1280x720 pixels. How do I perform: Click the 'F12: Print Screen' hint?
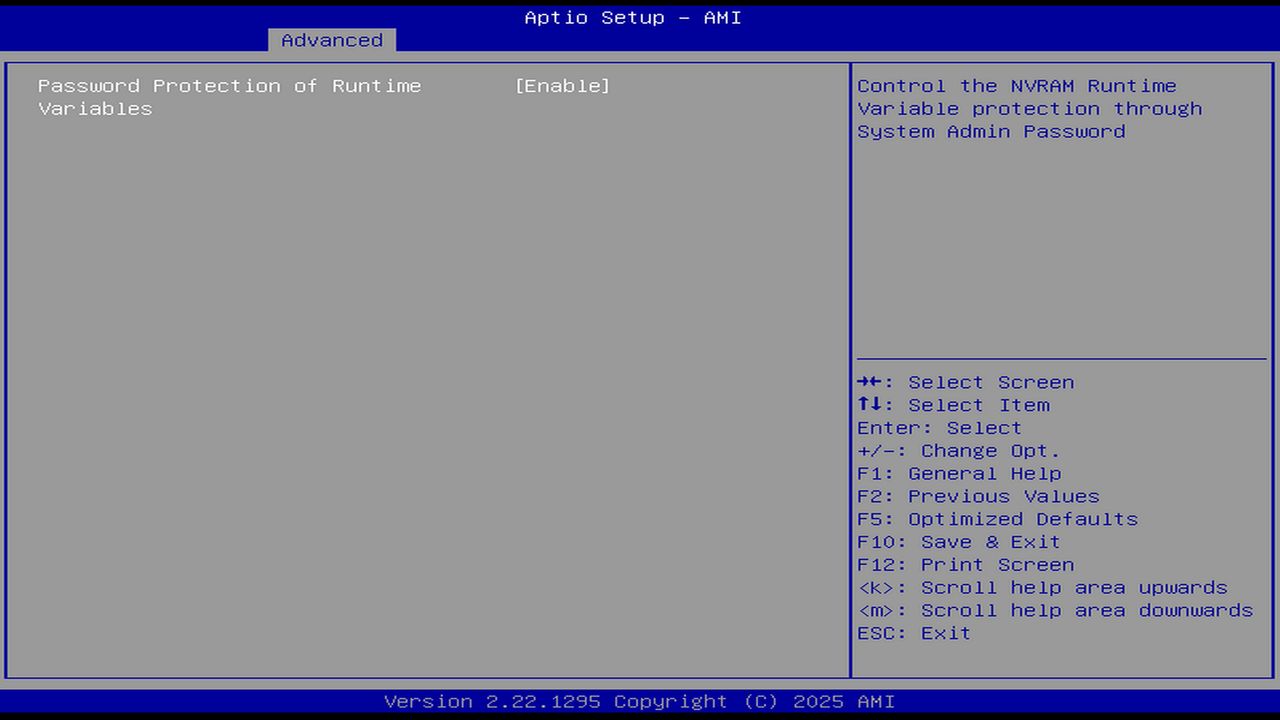click(x=966, y=565)
